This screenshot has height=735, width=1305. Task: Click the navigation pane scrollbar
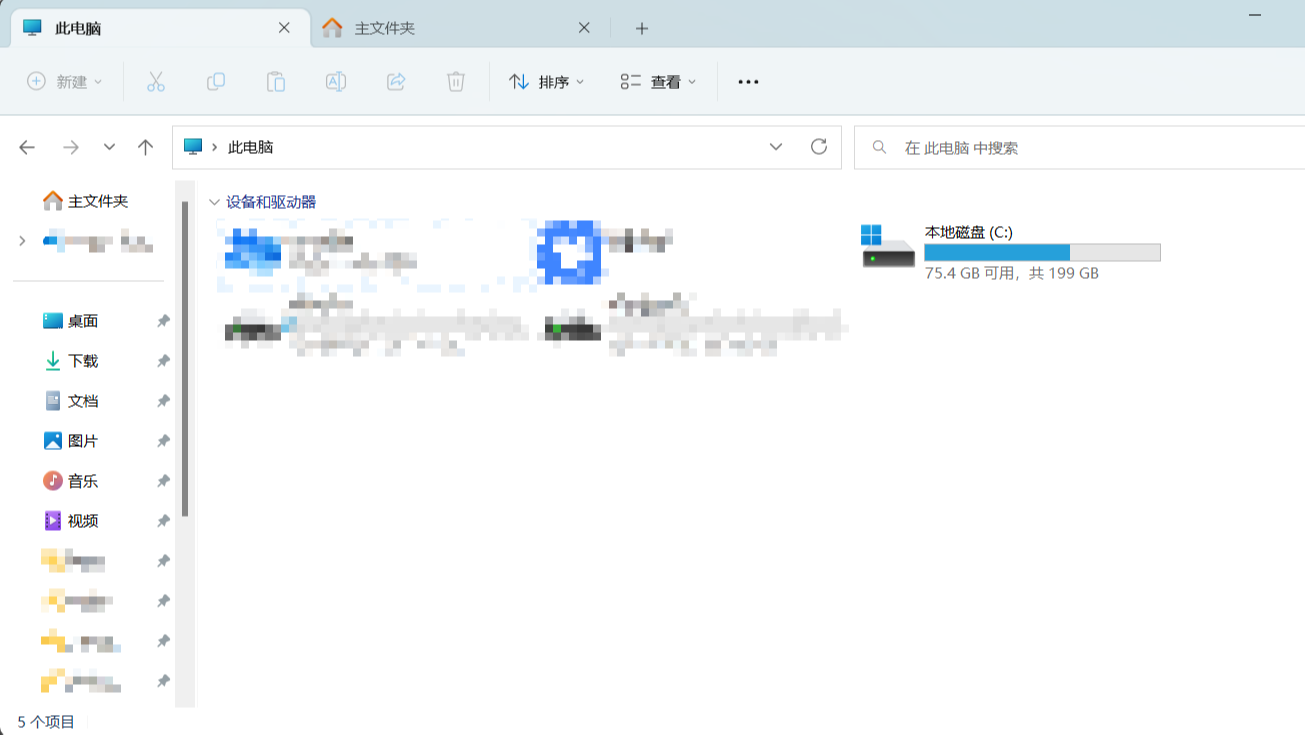click(185, 359)
